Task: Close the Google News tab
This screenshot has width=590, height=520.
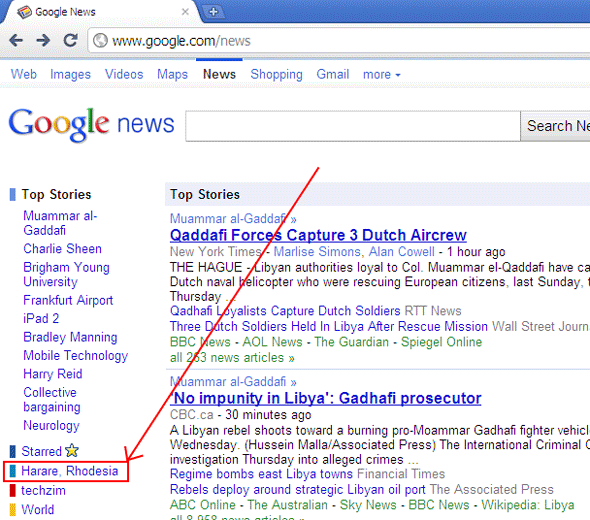Action: pos(185,12)
